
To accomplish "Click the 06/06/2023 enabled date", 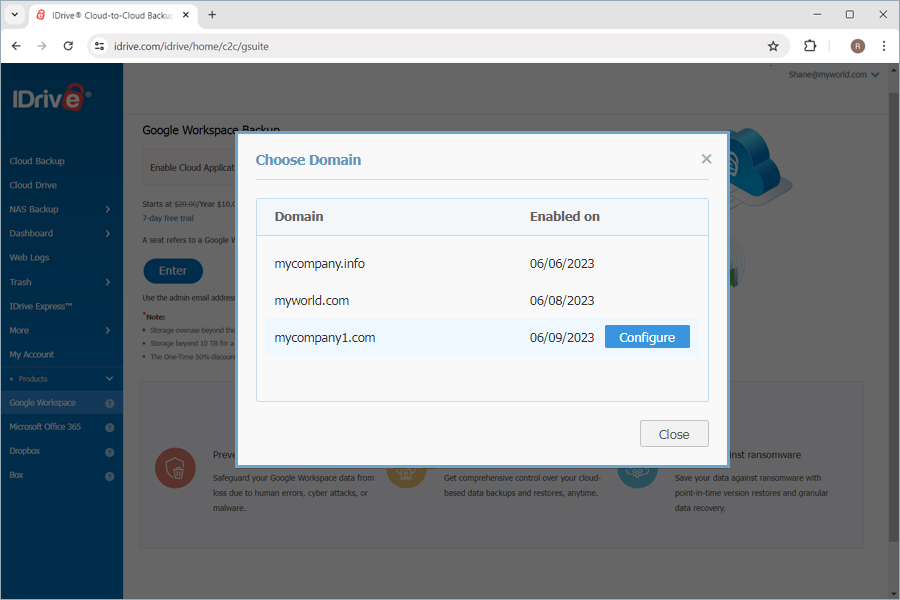I will coord(562,264).
